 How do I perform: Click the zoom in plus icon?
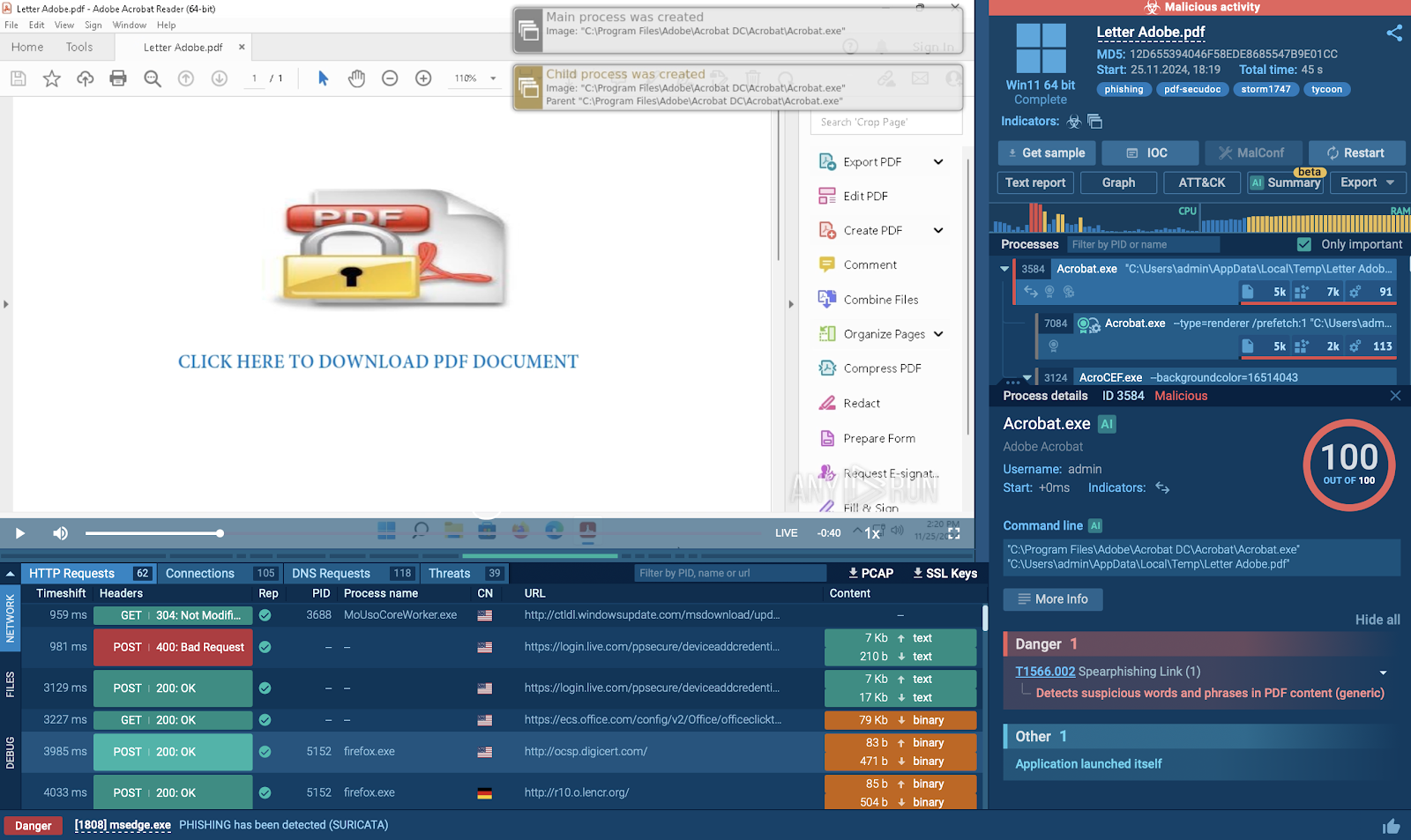coord(423,78)
